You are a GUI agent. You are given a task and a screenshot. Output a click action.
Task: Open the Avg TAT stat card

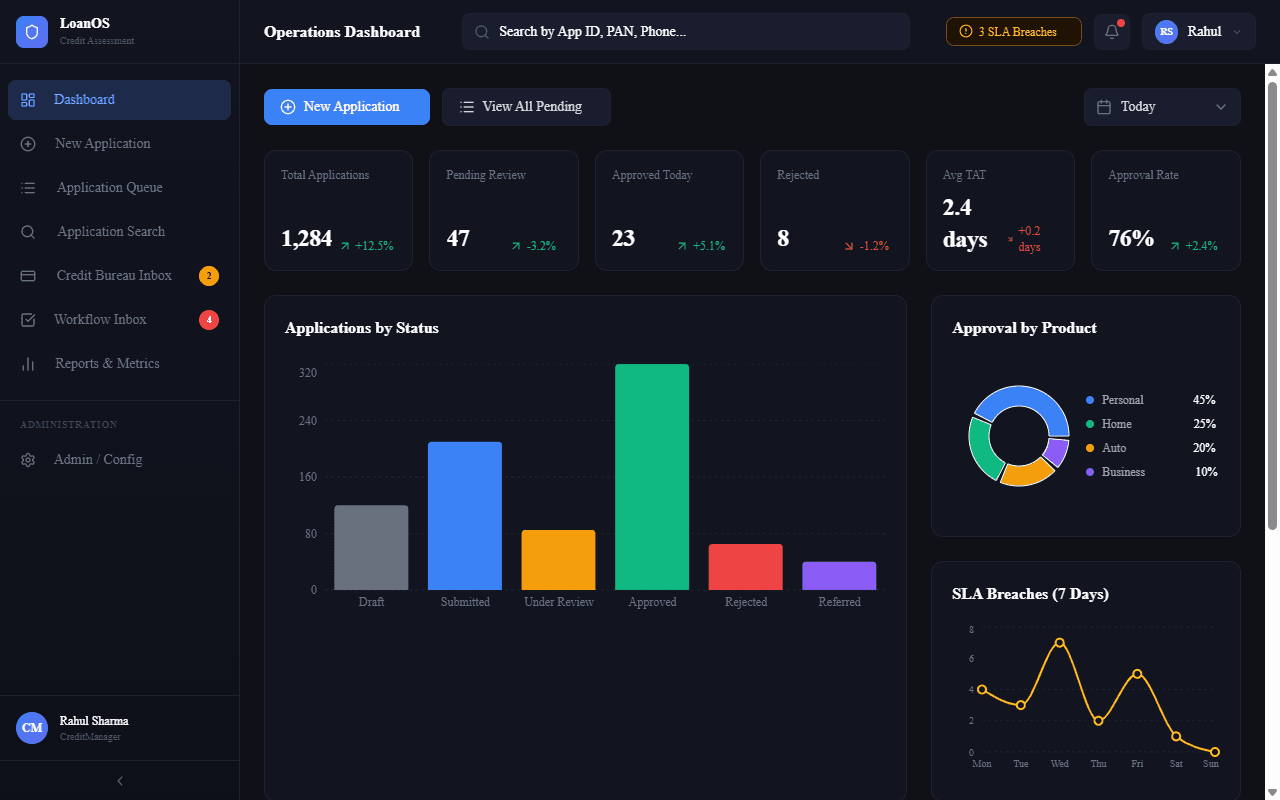point(1000,210)
